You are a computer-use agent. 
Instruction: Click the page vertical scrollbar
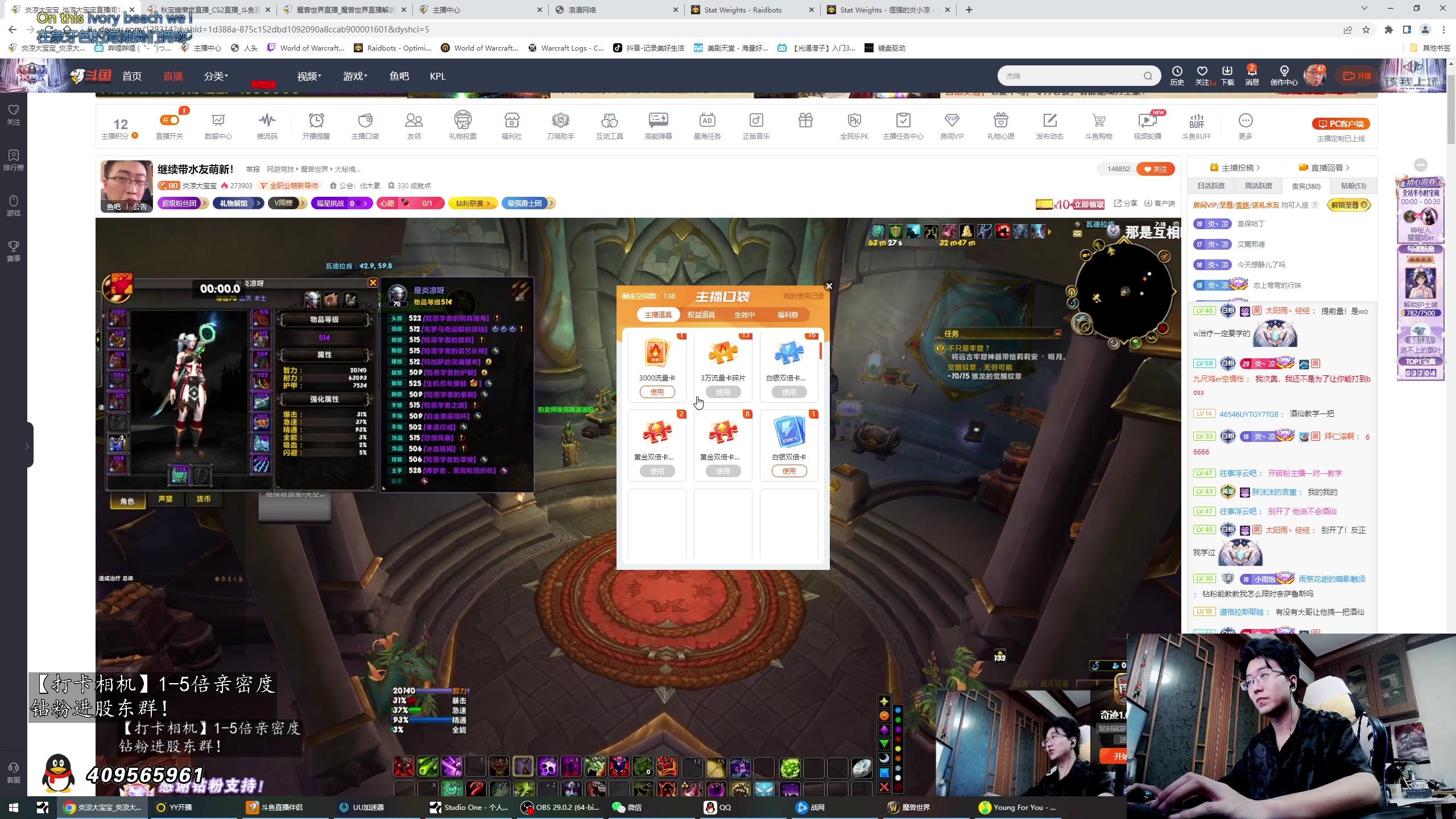pos(1451,108)
